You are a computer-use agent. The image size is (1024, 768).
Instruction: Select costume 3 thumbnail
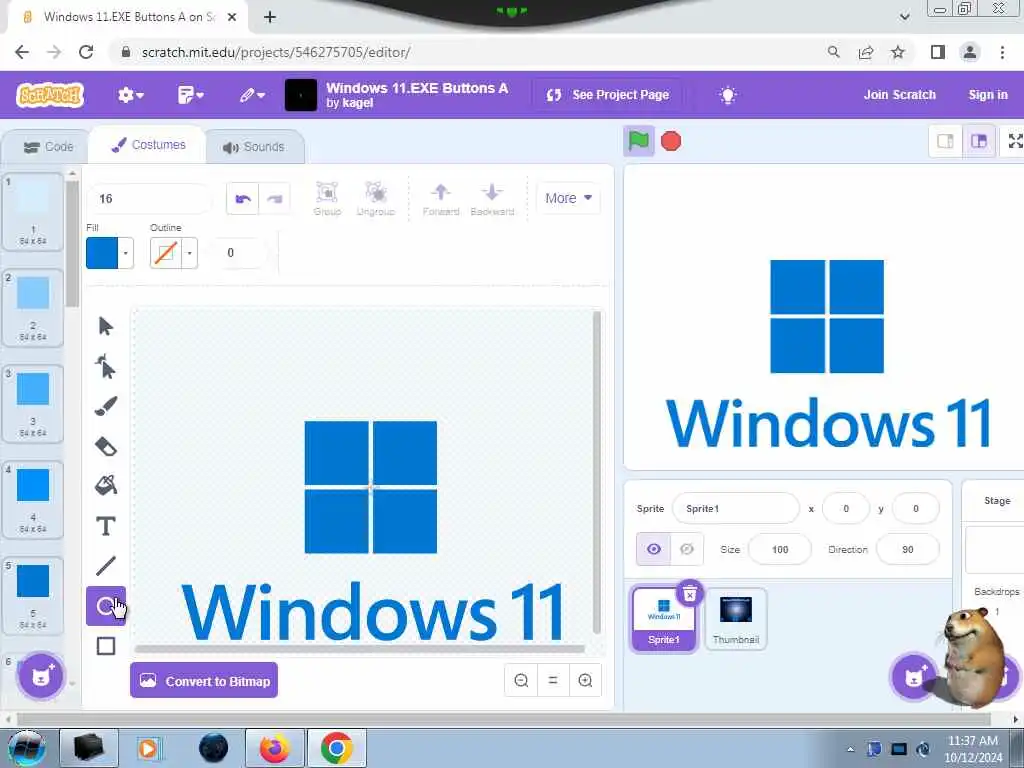(x=33, y=404)
